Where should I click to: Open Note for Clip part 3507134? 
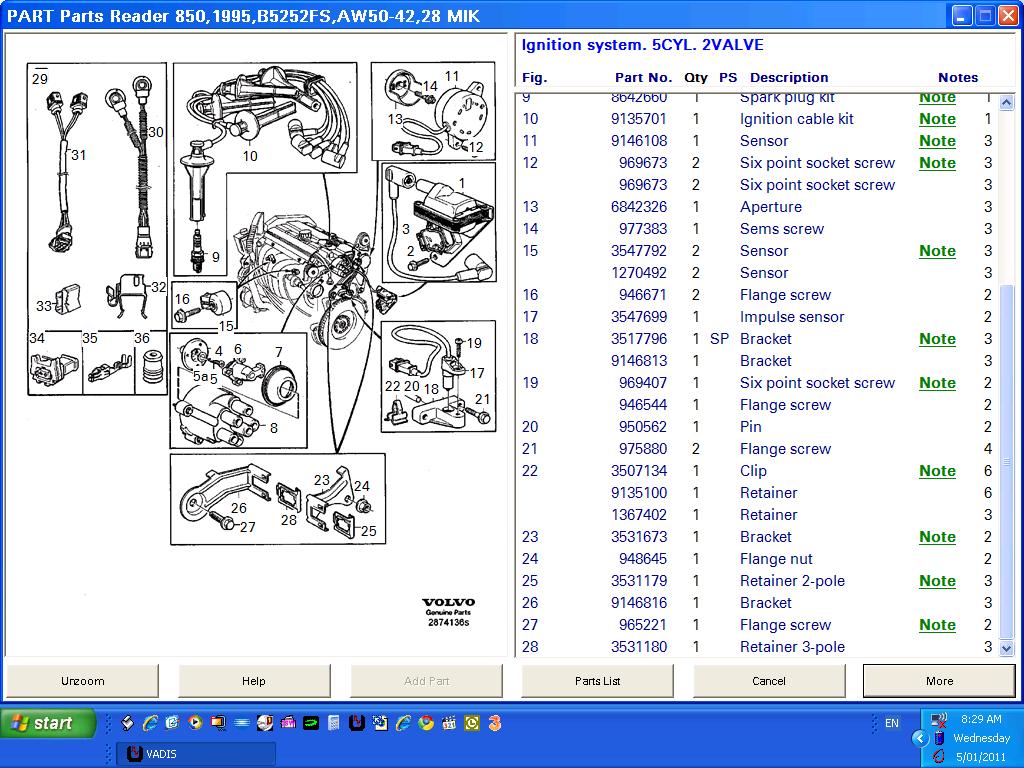[937, 471]
